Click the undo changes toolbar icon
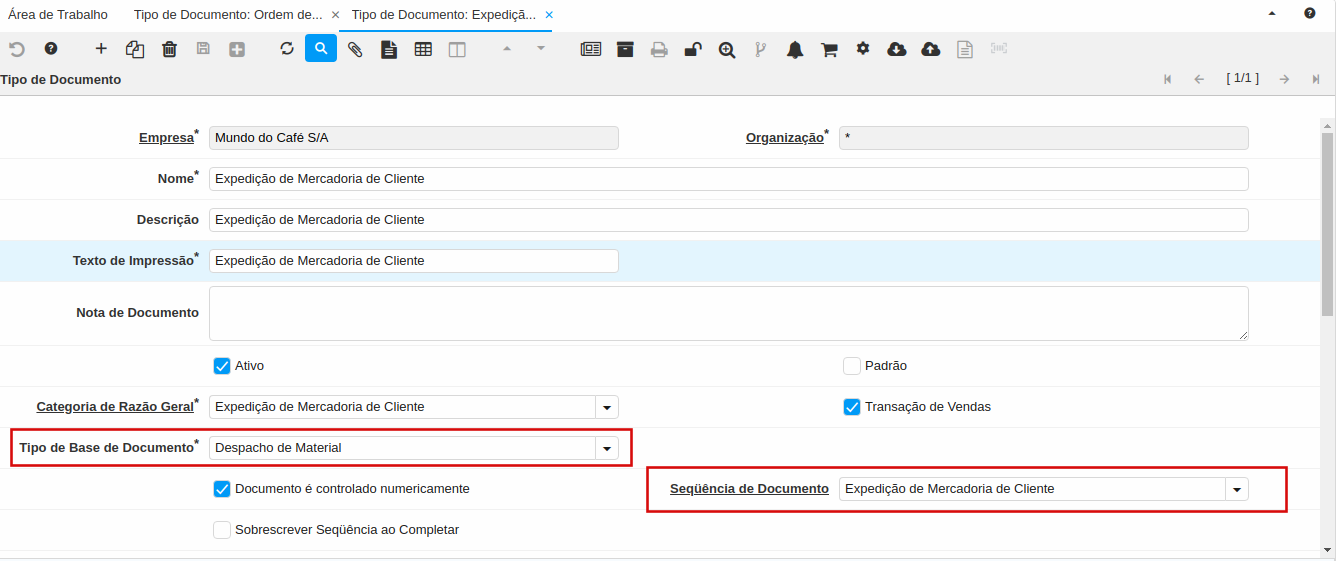 [x=17, y=49]
